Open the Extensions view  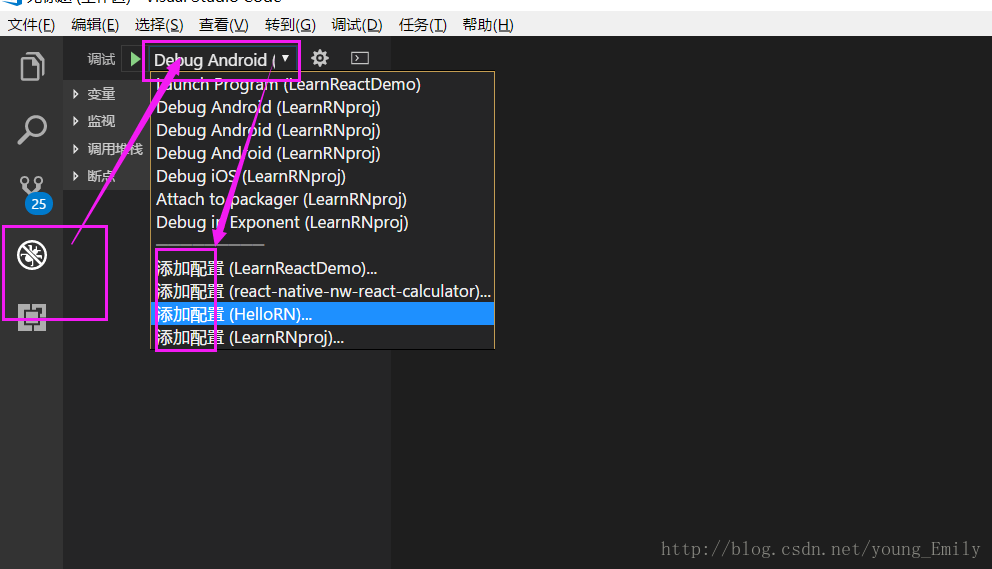(32, 317)
